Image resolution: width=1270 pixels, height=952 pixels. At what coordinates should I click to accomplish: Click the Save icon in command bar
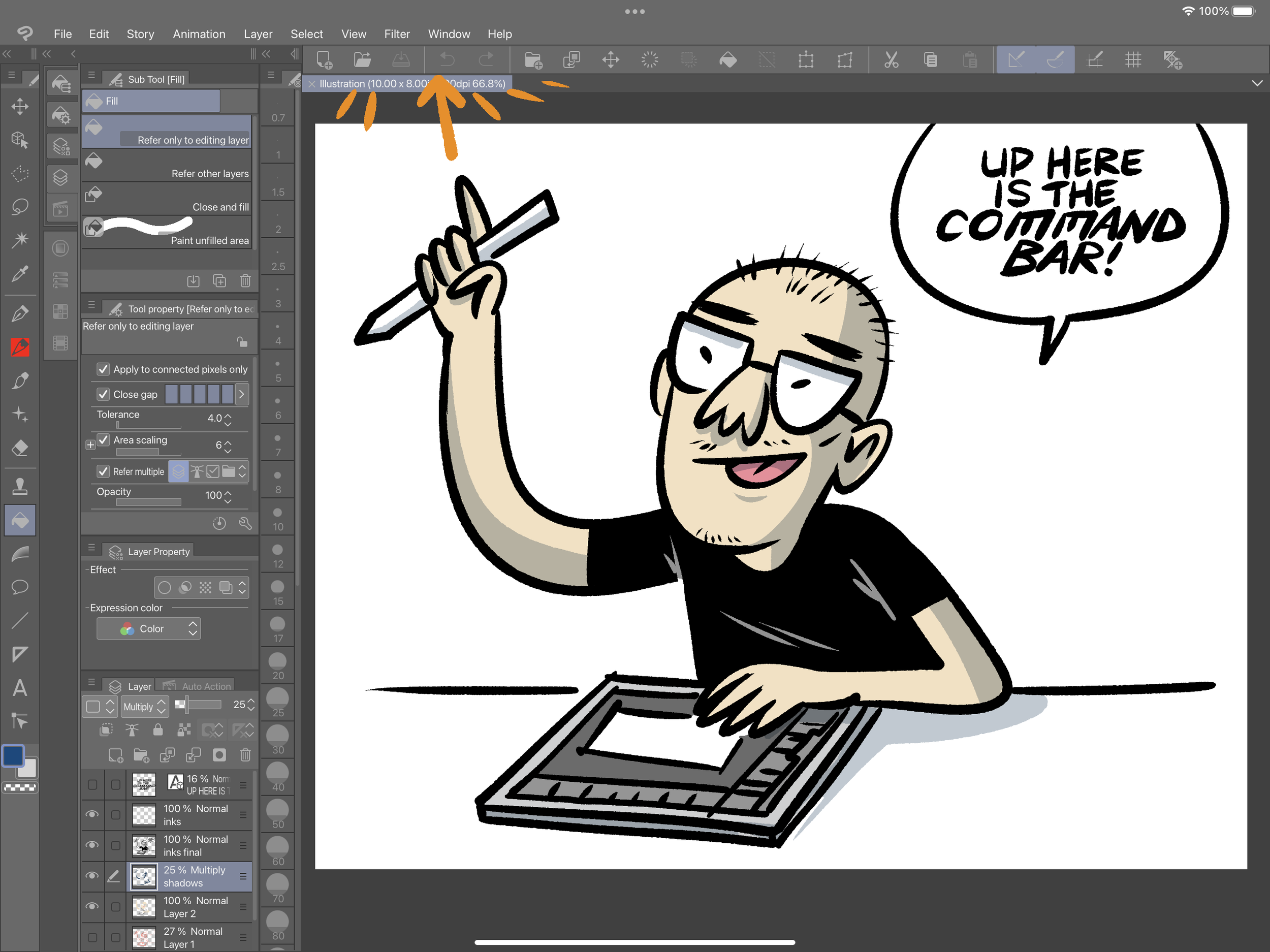tap(401, 60)
